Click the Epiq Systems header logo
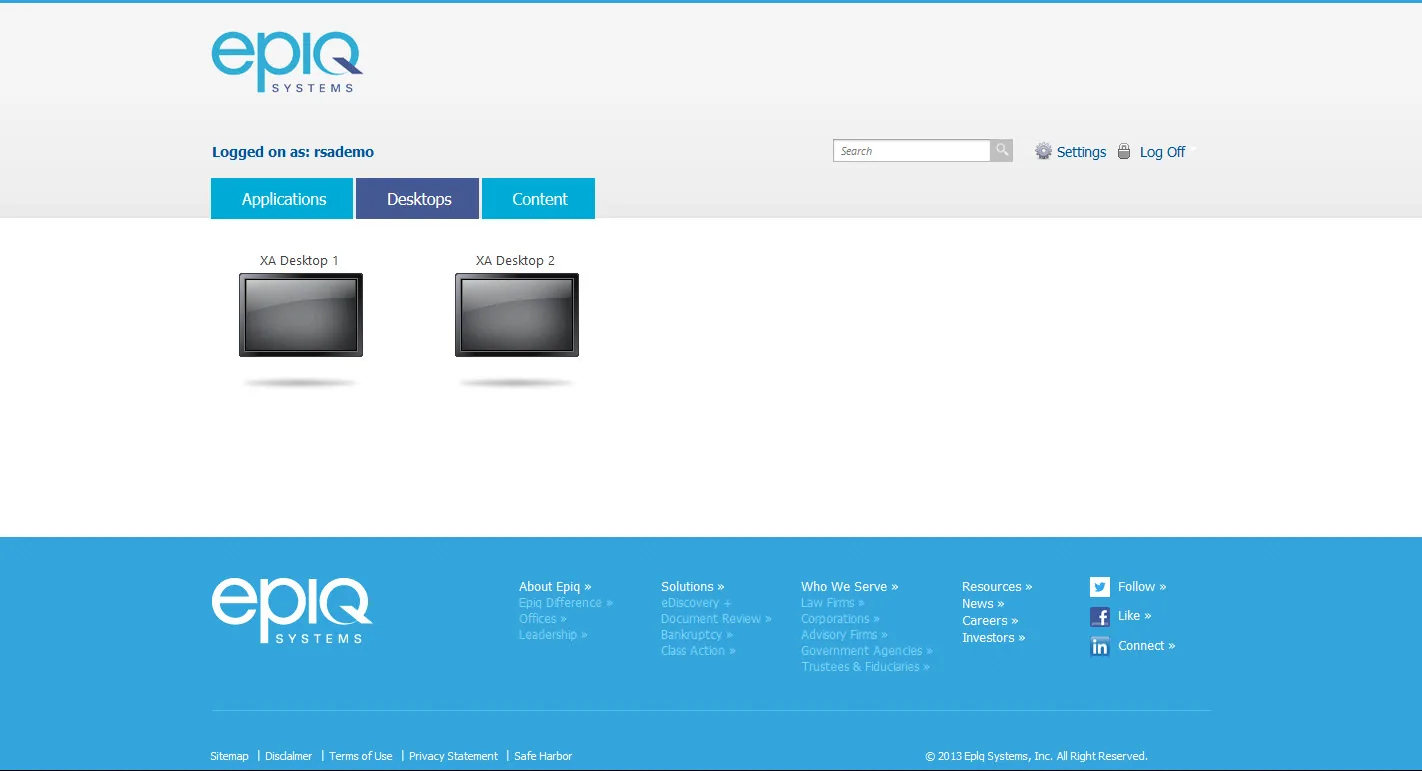 pyautogui.click(x=287, y=62)
